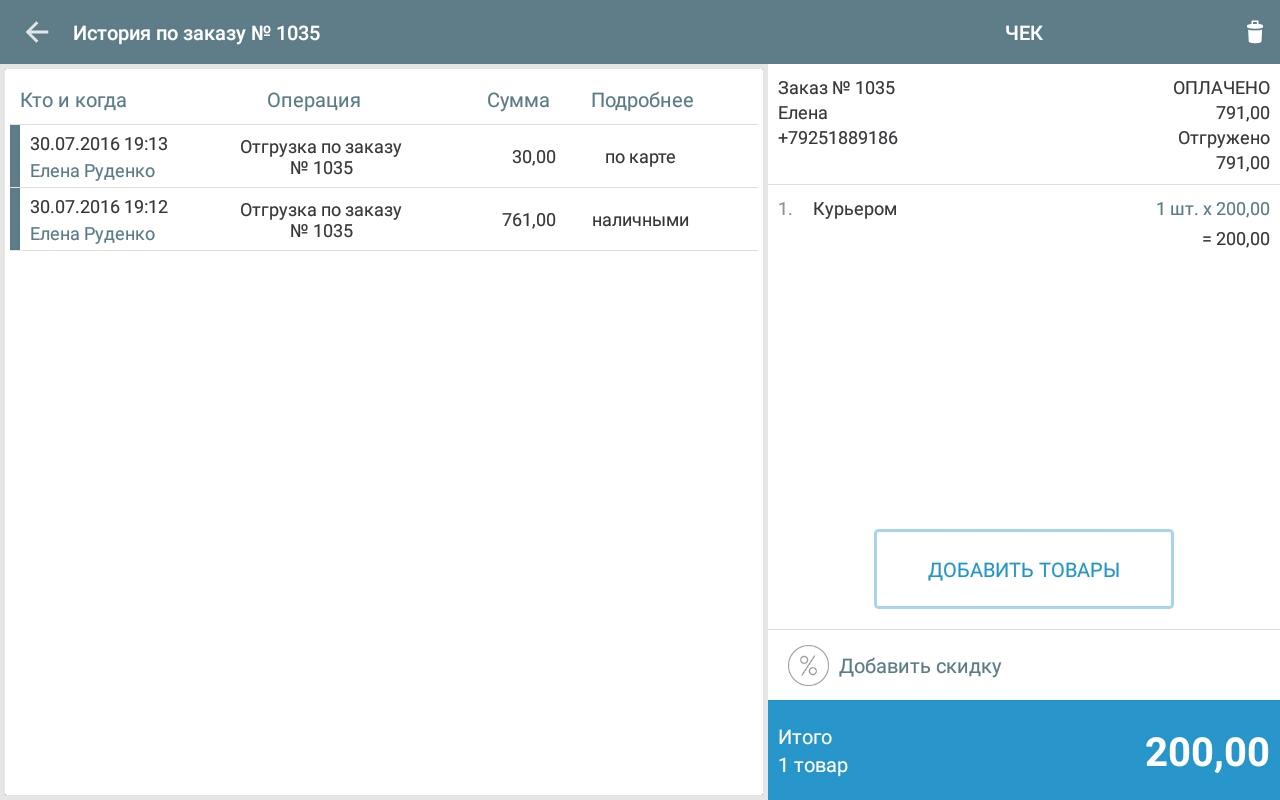Screen dimensions: 1280x800
Task: Select the ЧЕК header title
Action: click(1024, 33)
